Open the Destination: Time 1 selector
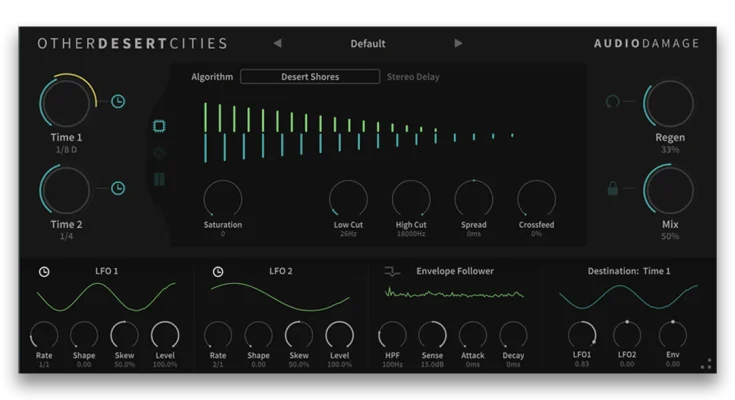 [628, 271]
